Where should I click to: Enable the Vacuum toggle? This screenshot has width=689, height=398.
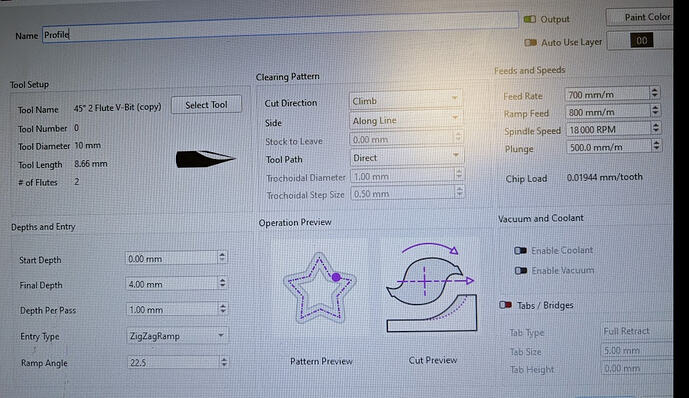521,270
